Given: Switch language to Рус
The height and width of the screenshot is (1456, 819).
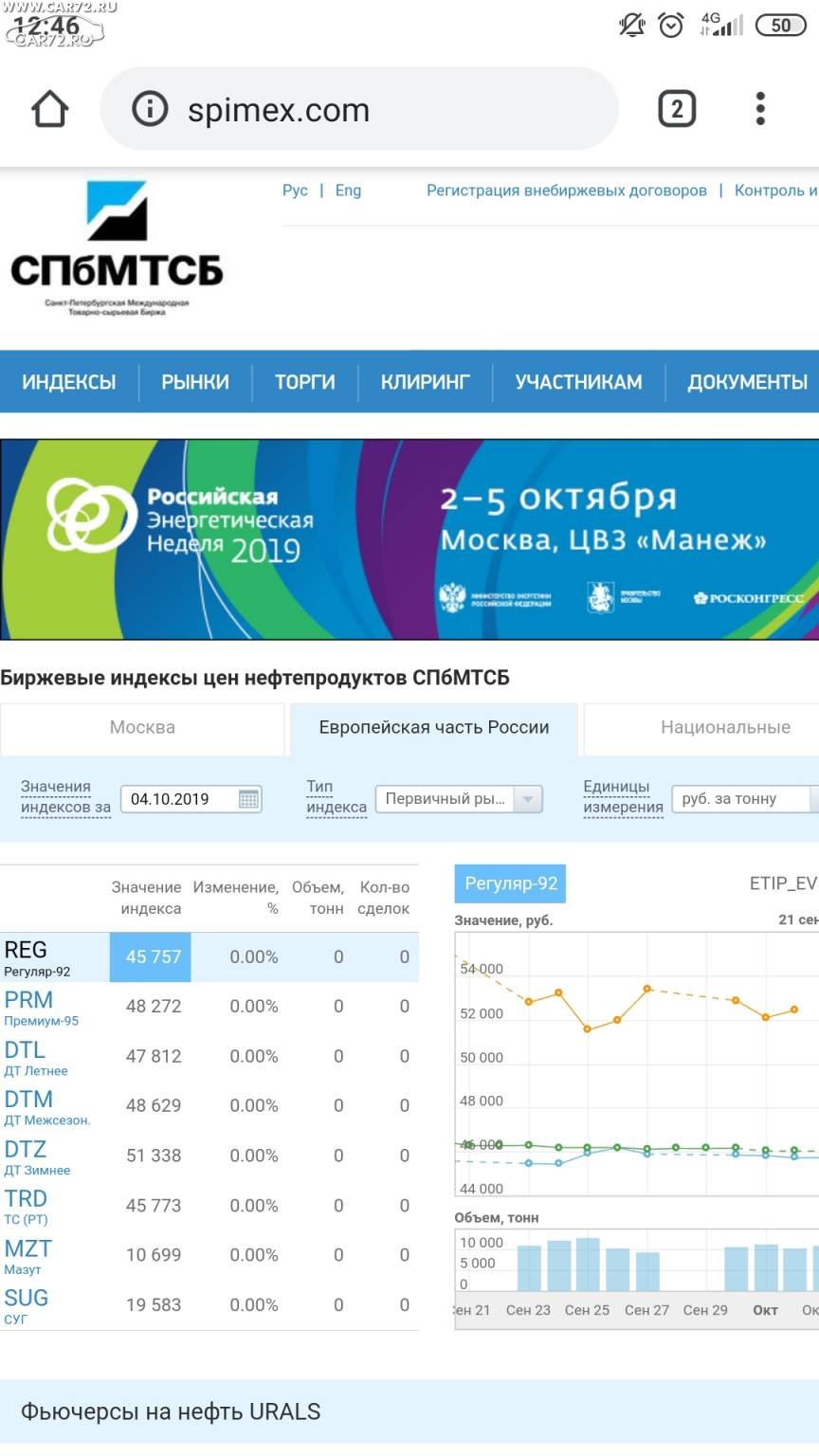Looking at the screenshot, I should pyautogui.click(x=295, y=191).
